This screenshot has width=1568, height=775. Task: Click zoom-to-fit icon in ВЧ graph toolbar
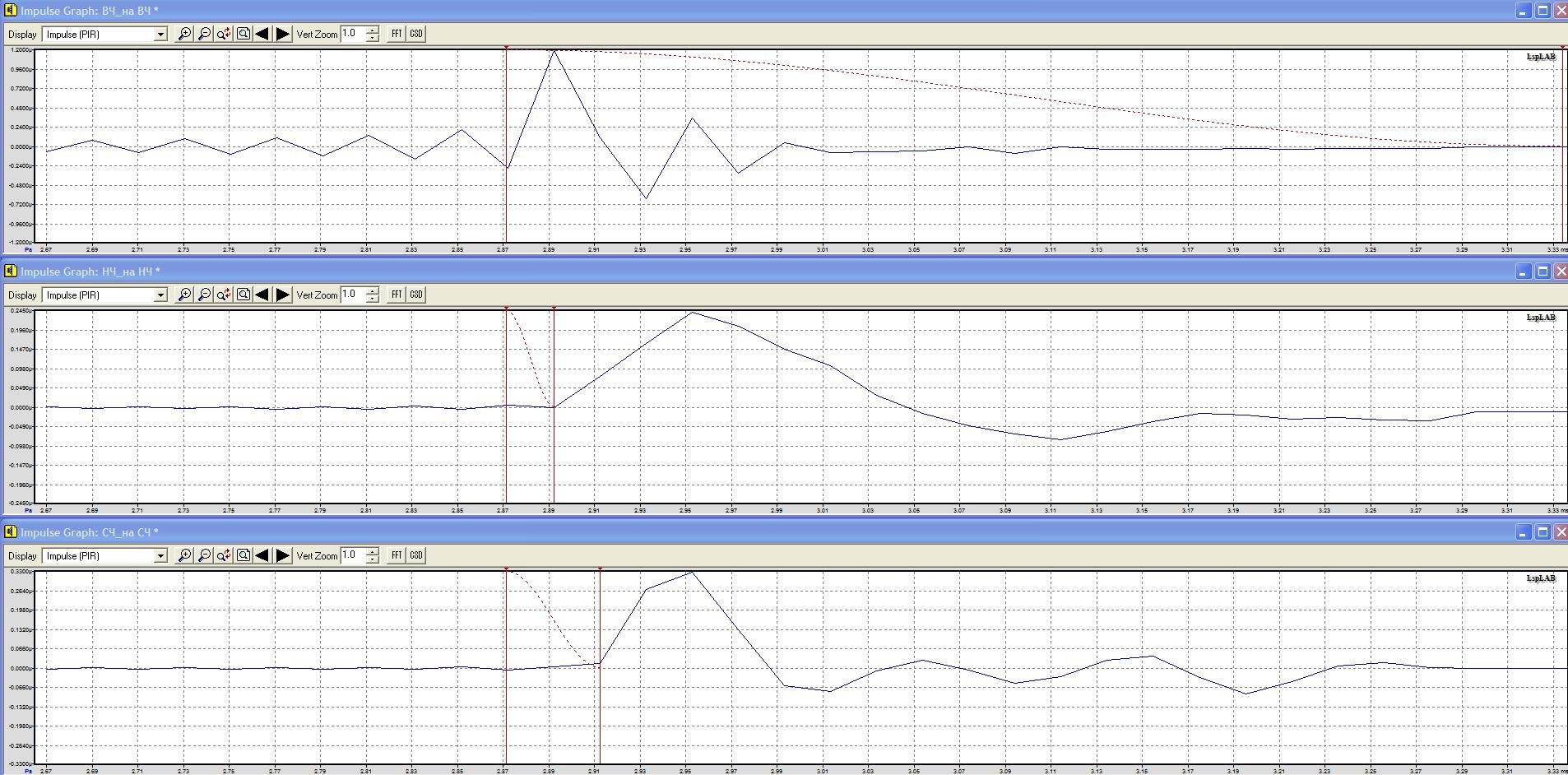pyautogui.click(x=244, y=34)
